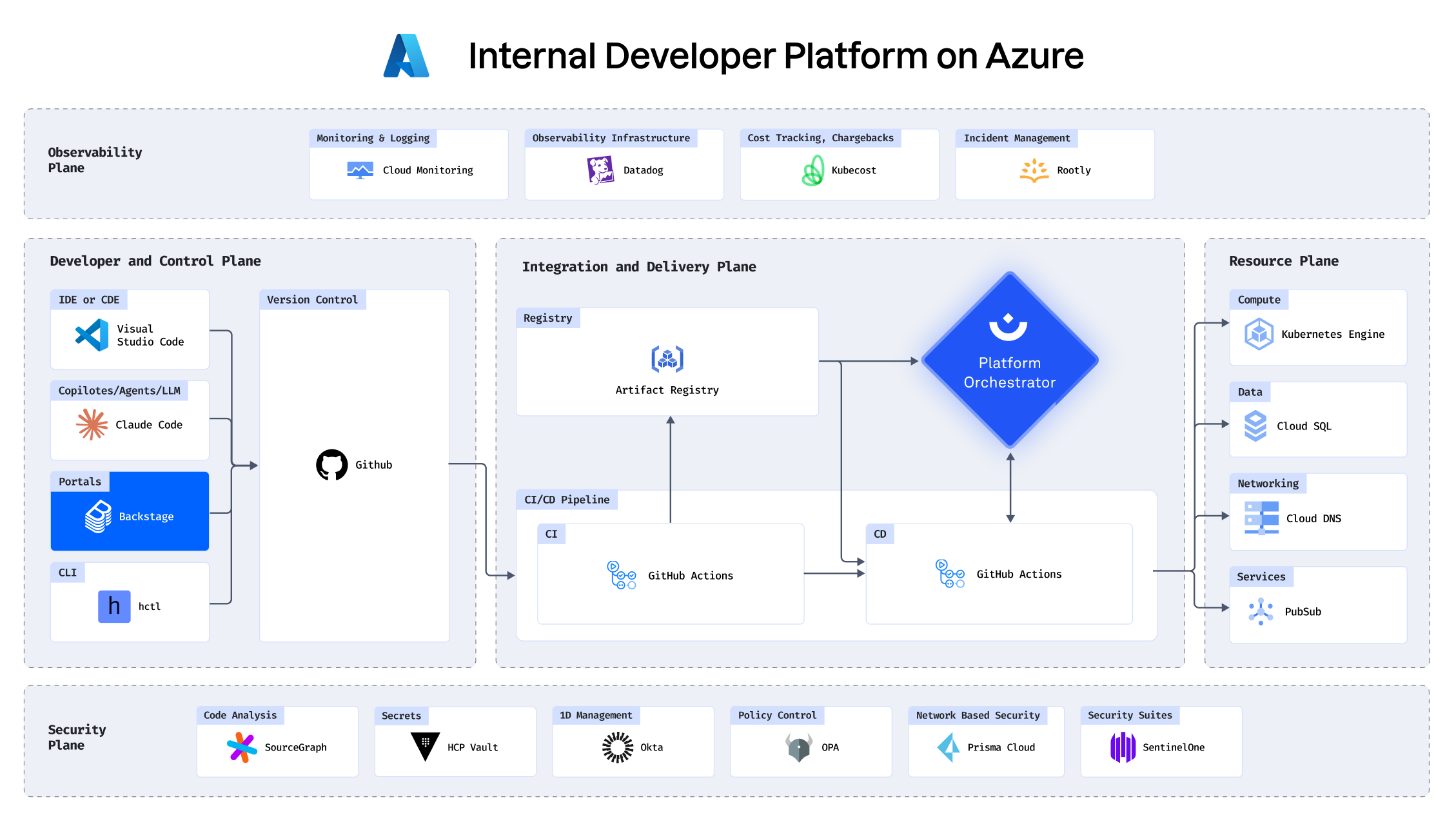Select the GitHub octocat logo
The width and height of the screenshot is (1456, 824).
331,465
